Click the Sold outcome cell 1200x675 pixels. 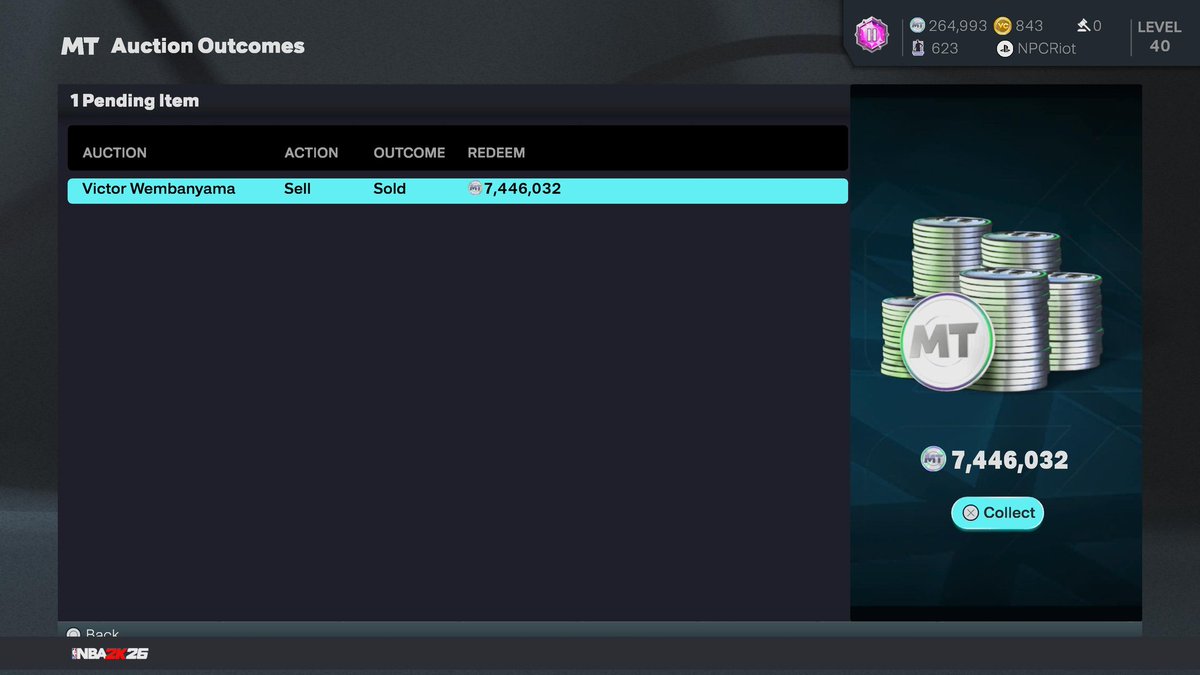tap(390, 189)
